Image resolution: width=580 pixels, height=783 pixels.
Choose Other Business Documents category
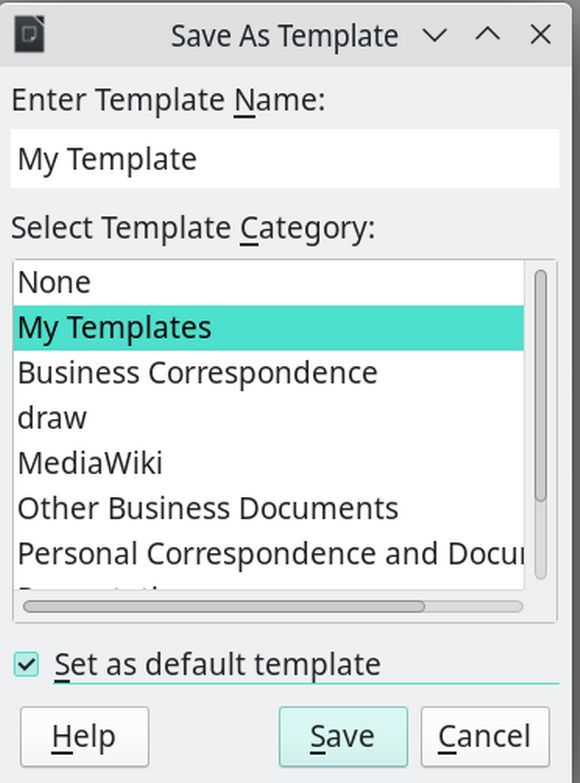click(269, 508)
